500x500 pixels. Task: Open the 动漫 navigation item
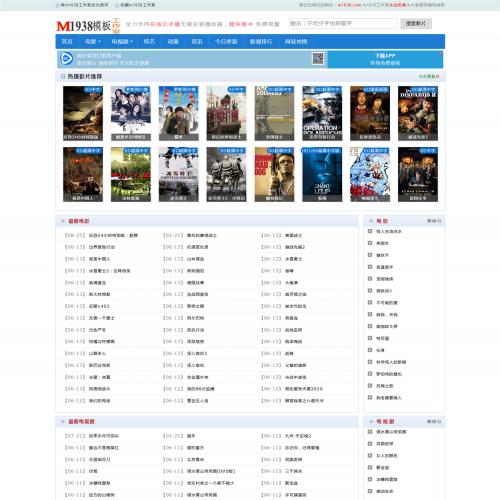(173, 42)
